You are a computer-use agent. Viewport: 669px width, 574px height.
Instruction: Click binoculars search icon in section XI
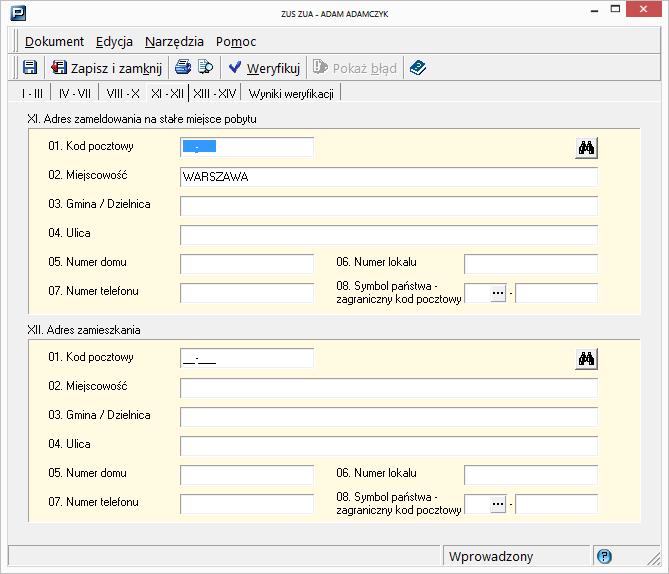[586, 148]
